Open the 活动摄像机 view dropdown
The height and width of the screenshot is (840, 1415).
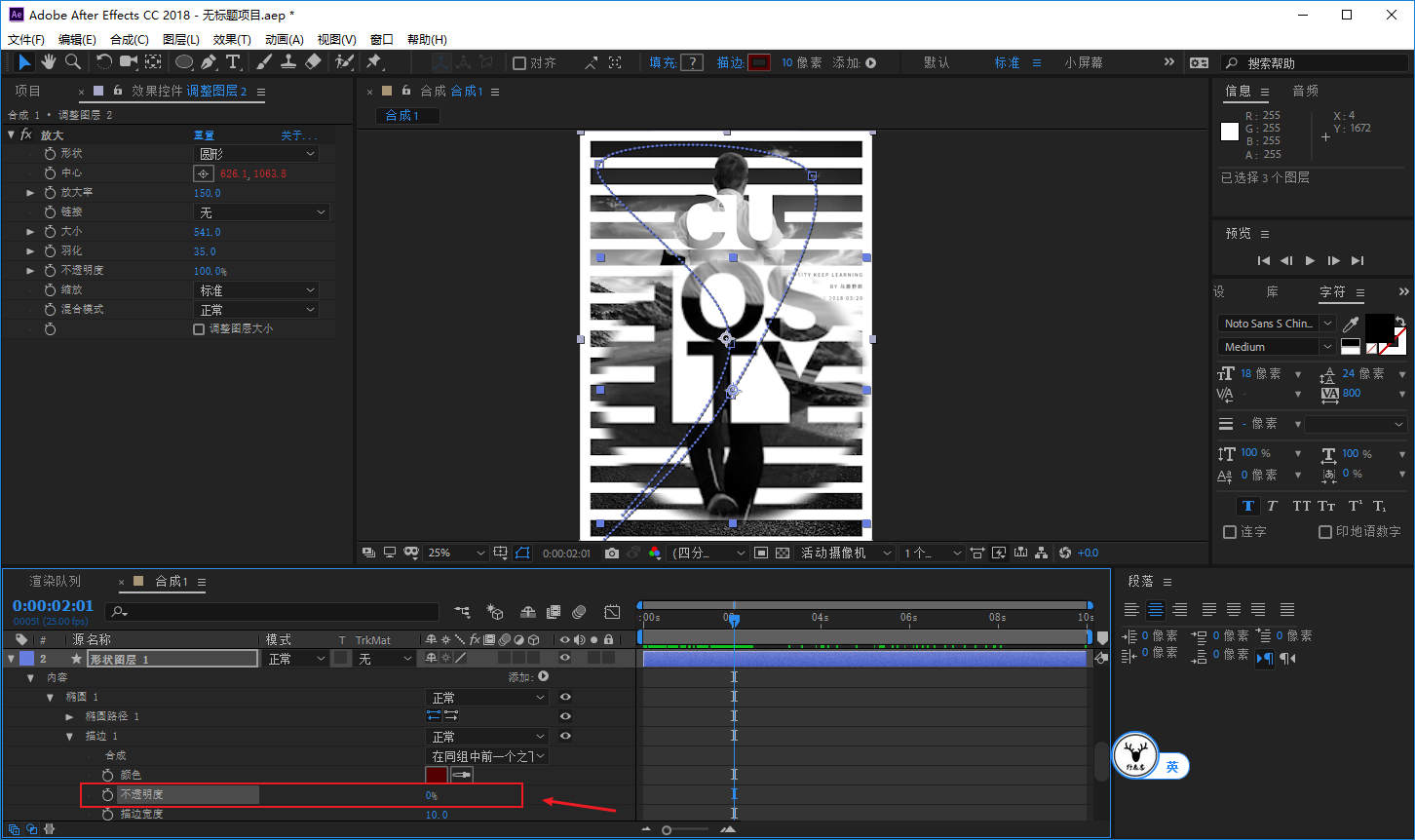coord(845,553)
